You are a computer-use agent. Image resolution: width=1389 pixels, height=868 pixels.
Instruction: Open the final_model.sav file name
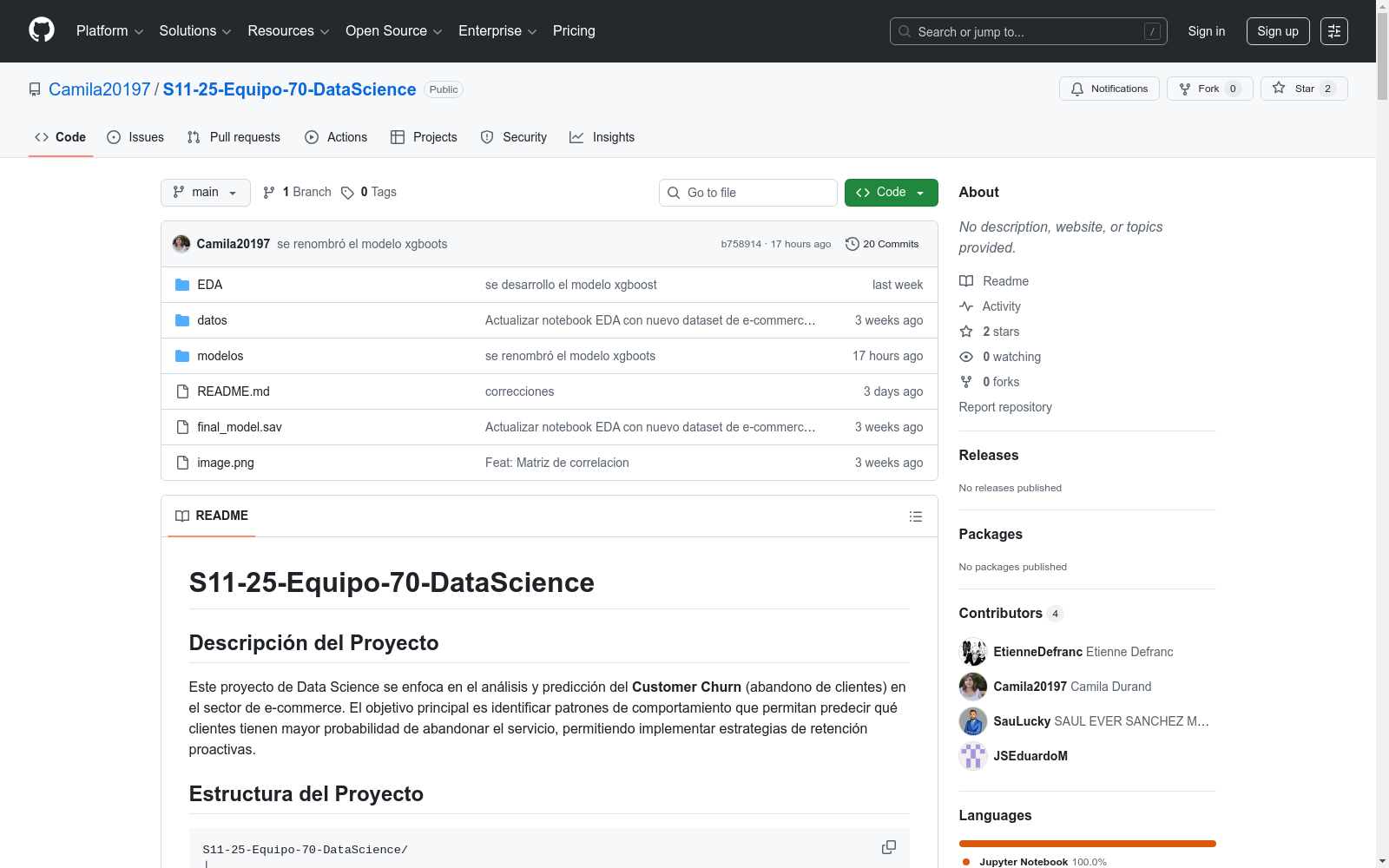[x=240, y=427]
